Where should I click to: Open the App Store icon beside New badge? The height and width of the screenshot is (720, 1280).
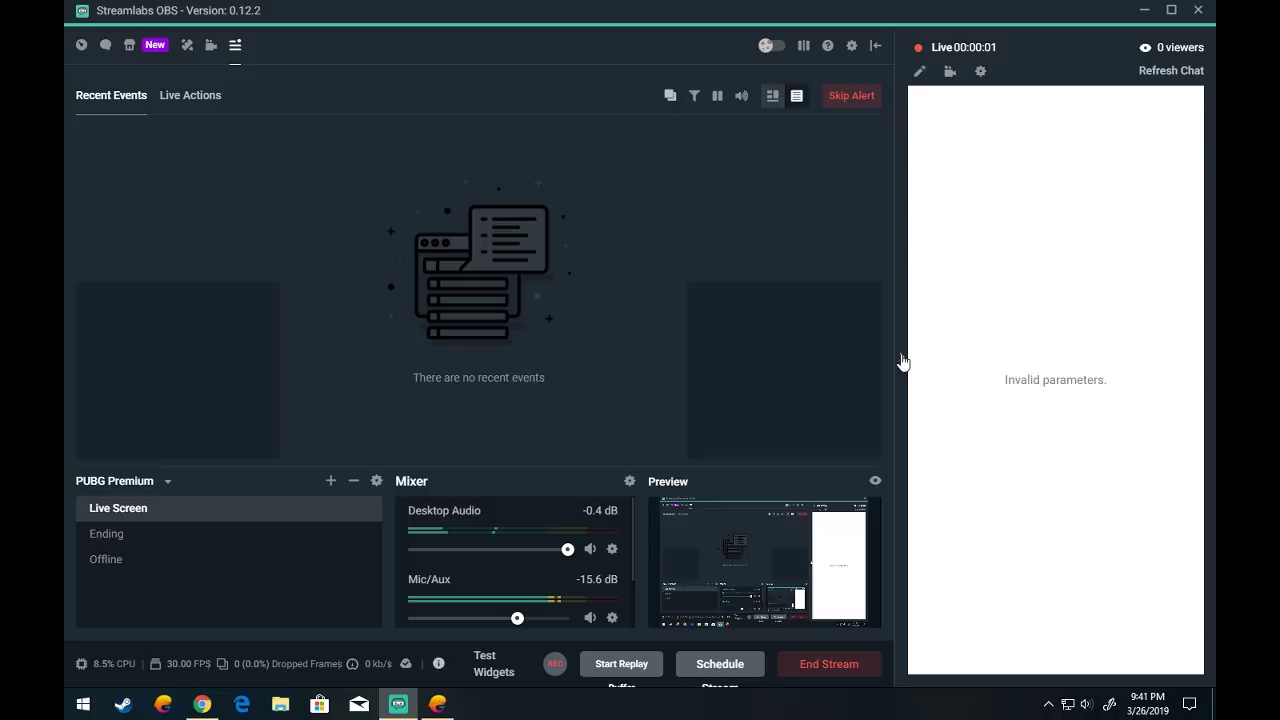129,45
